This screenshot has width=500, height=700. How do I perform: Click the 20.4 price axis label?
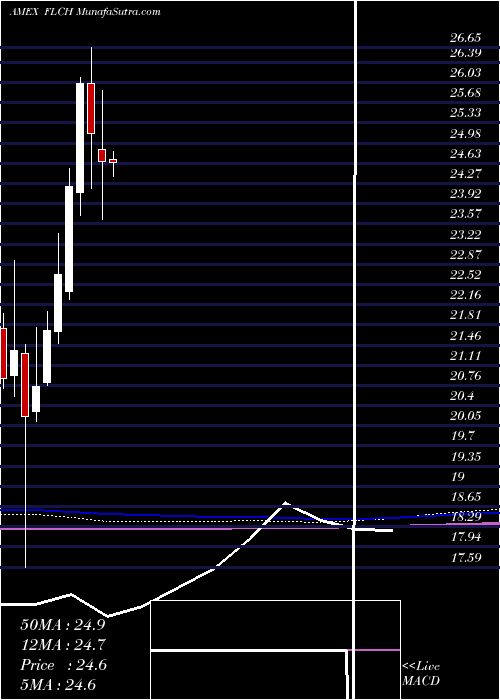coord(462,396)
